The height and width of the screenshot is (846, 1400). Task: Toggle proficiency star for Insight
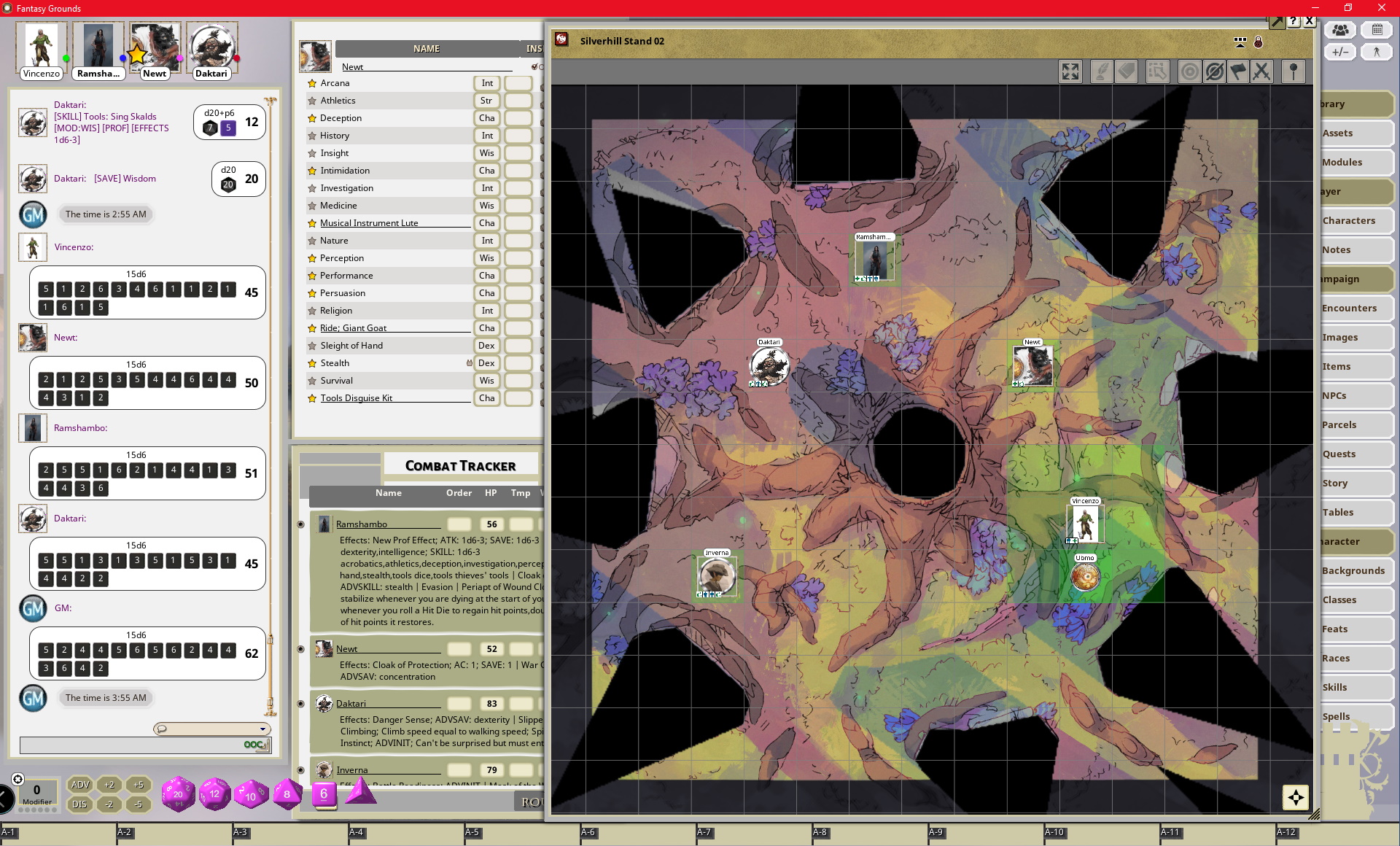[x=312, y=153]
